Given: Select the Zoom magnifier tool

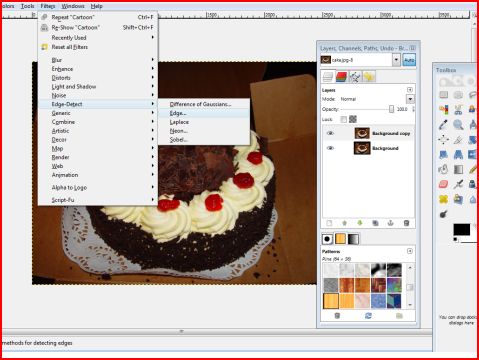Looking at the screenshot, I should click(x=458, y=125).
